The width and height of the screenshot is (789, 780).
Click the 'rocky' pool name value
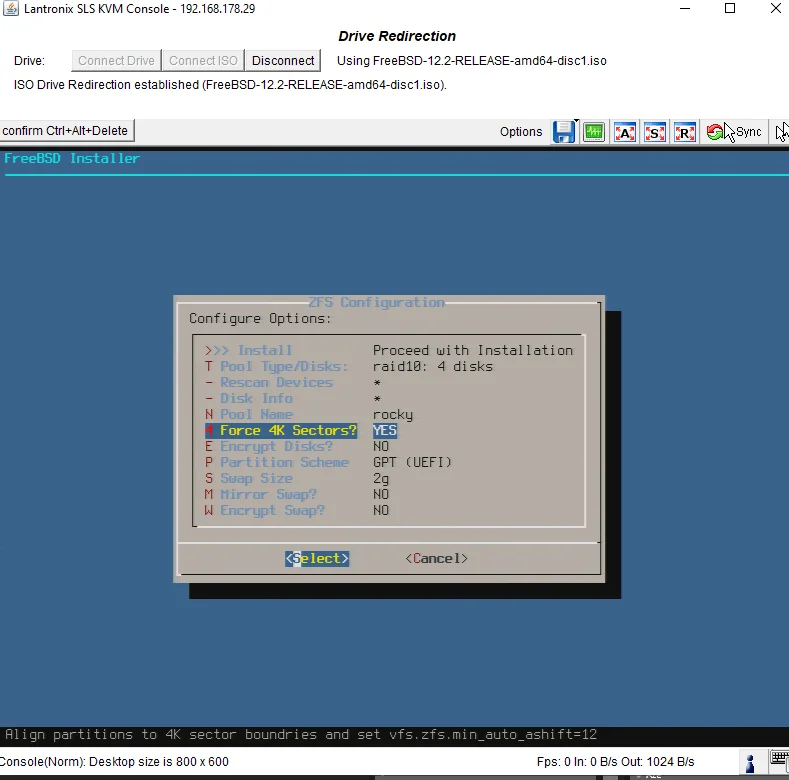tap(392, 415)
